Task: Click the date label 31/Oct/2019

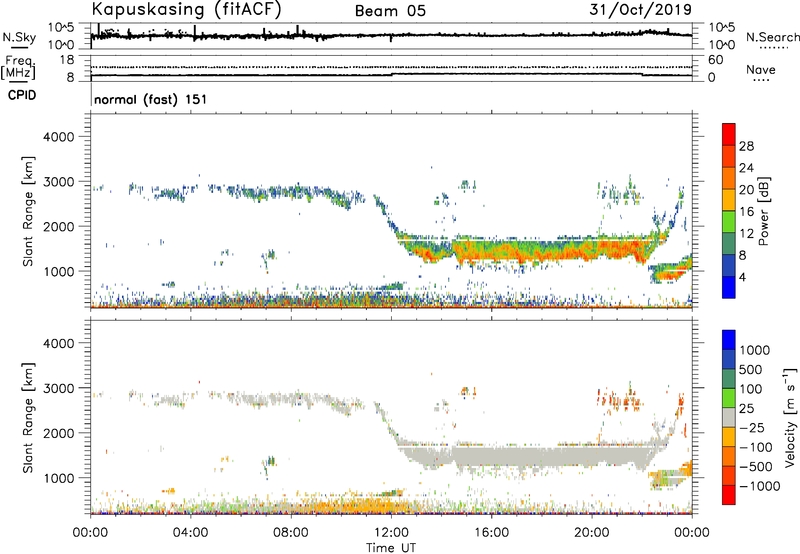Action: click(x=640, y=10)
